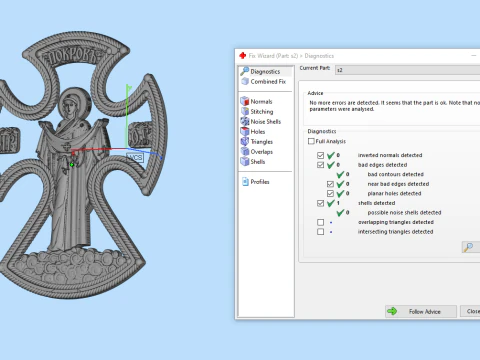Viewport: 480px width, 360px height.
Task: Click the Triangles icon
Action: [245, 141]
